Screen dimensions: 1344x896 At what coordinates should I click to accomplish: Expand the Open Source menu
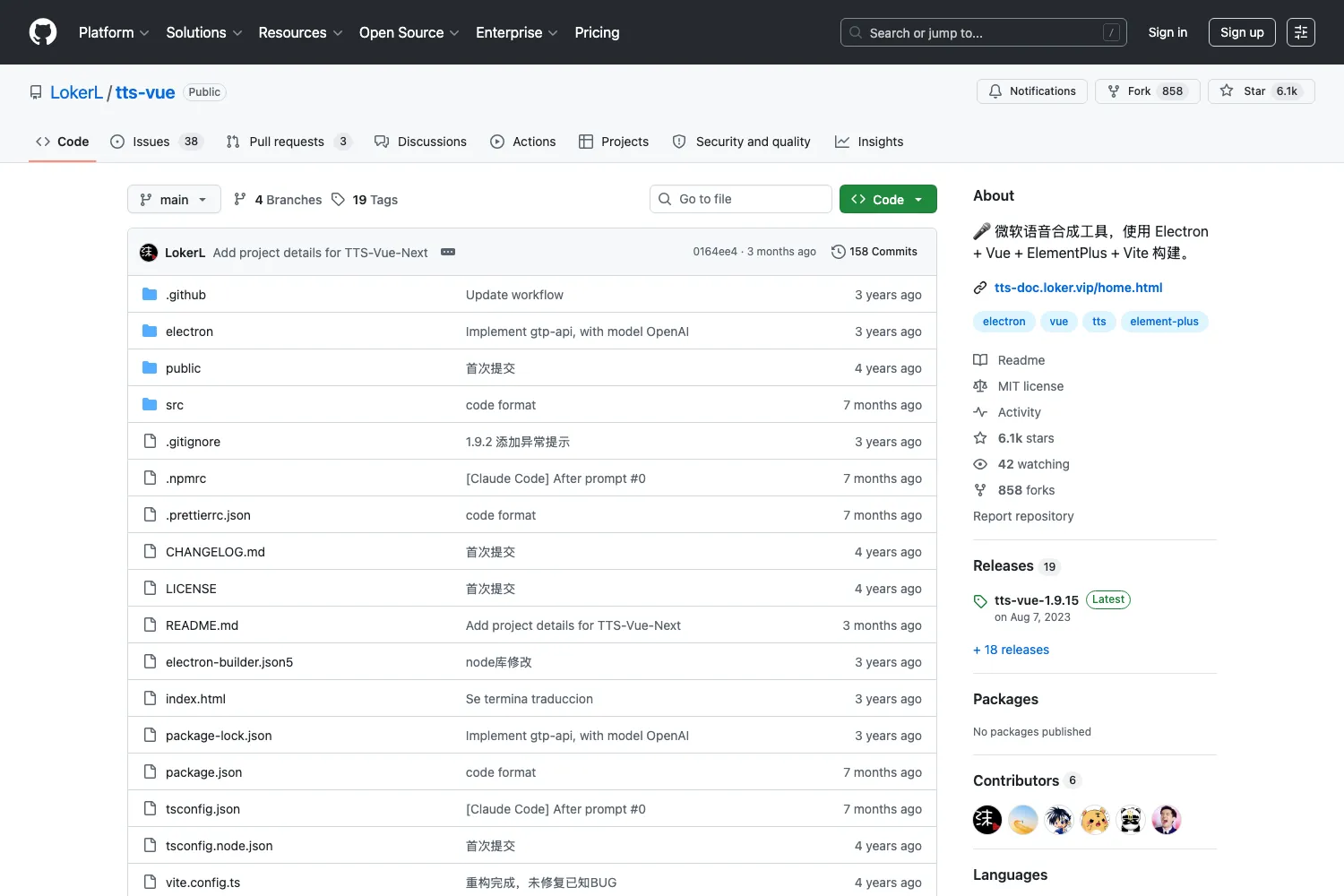pos(409,32)
